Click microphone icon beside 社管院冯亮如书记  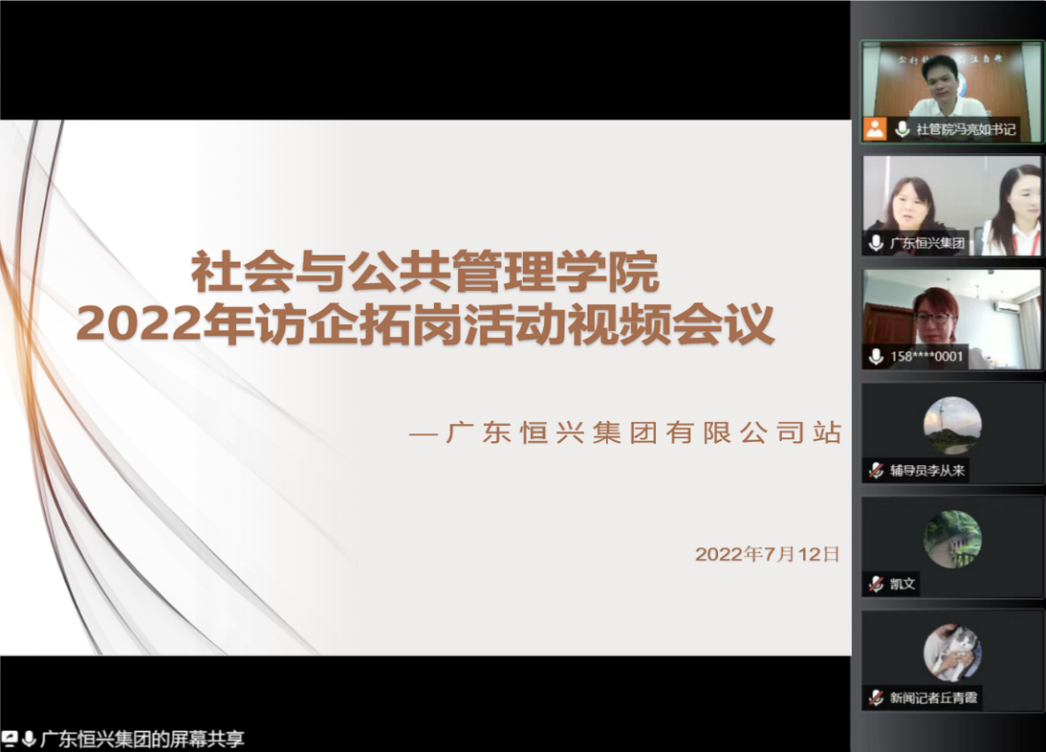click(x=902, y=129)
